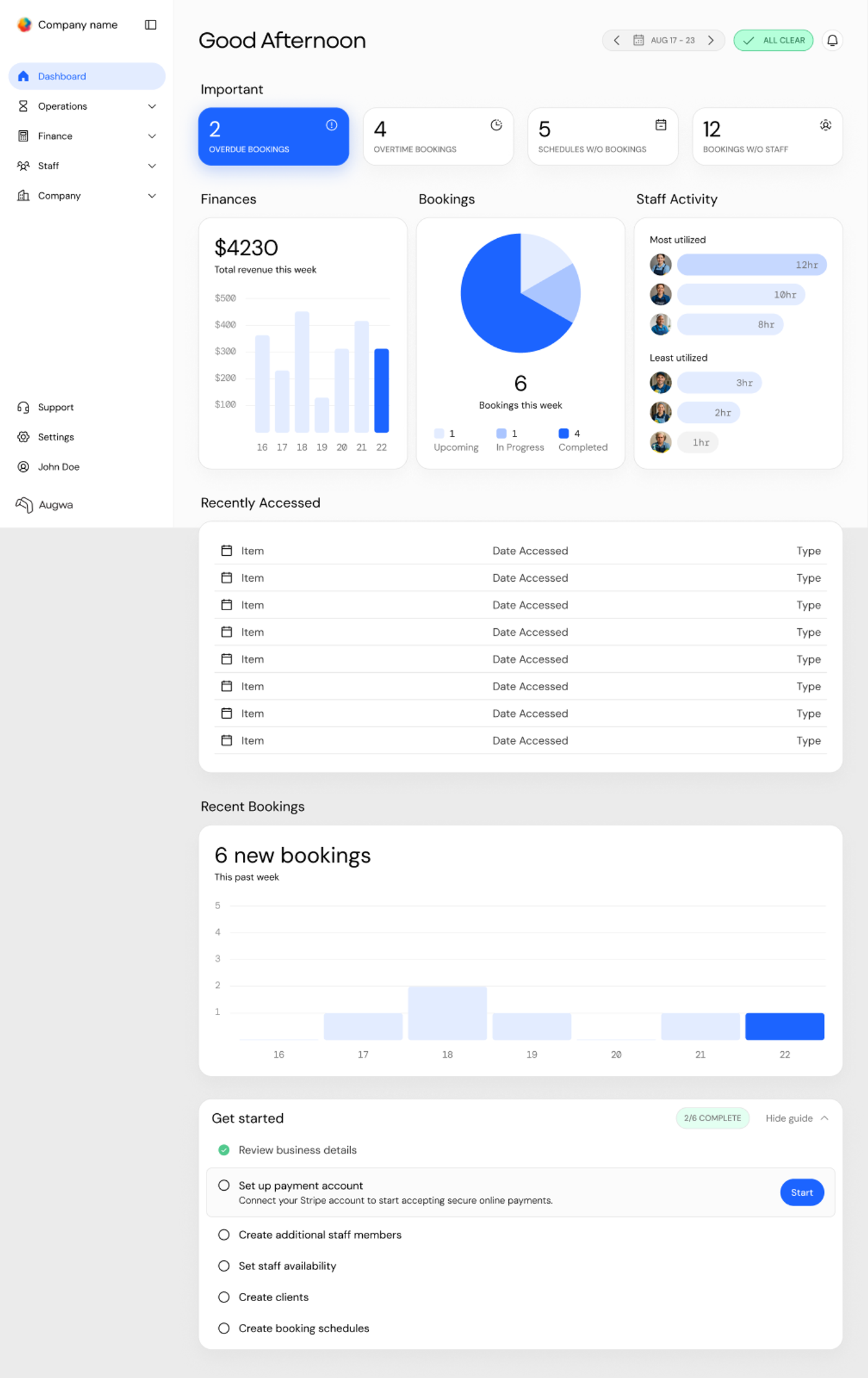
Task: Click the 1hr staff member avatar
Action: point(660,442)
